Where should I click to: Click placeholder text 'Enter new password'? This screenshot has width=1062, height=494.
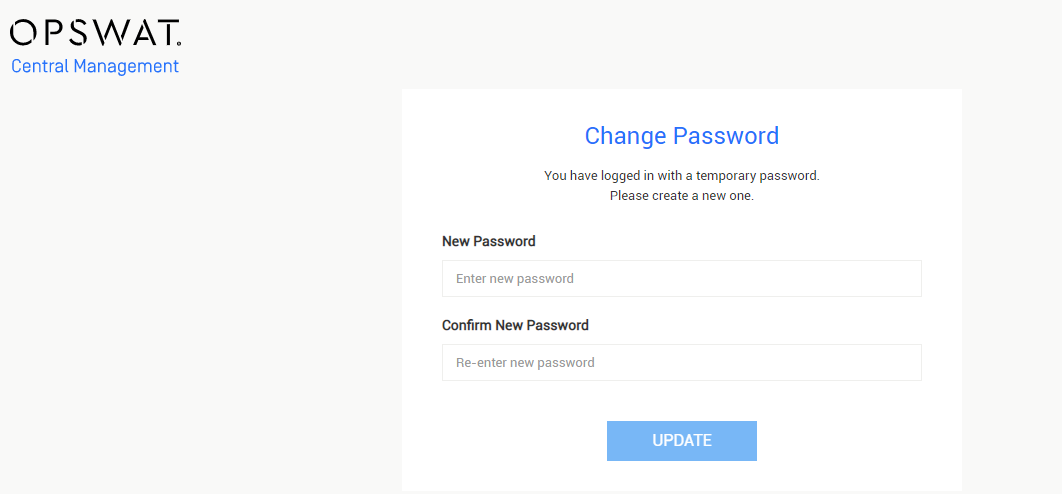[x=515, y=279]
